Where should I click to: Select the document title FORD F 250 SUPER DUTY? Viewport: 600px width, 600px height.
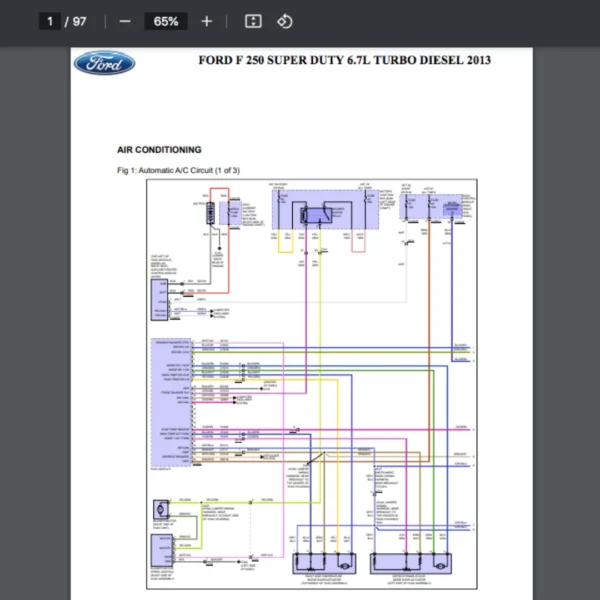tap(345, 61)
